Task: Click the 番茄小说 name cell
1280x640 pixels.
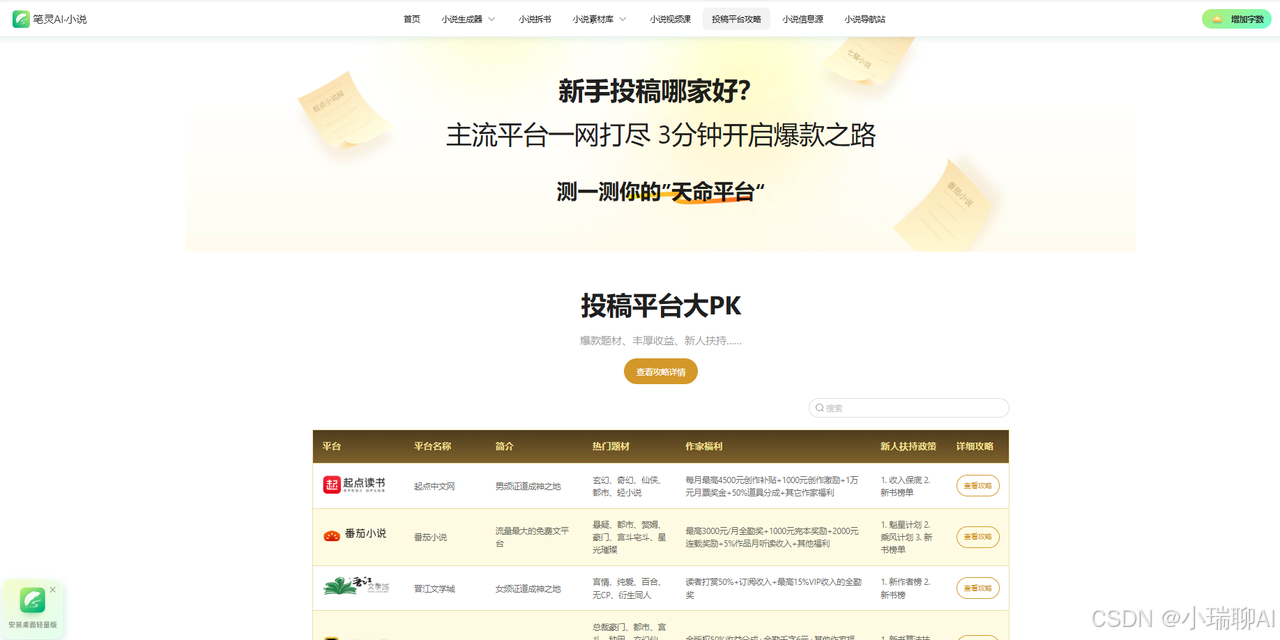Action: coord(431,537)
